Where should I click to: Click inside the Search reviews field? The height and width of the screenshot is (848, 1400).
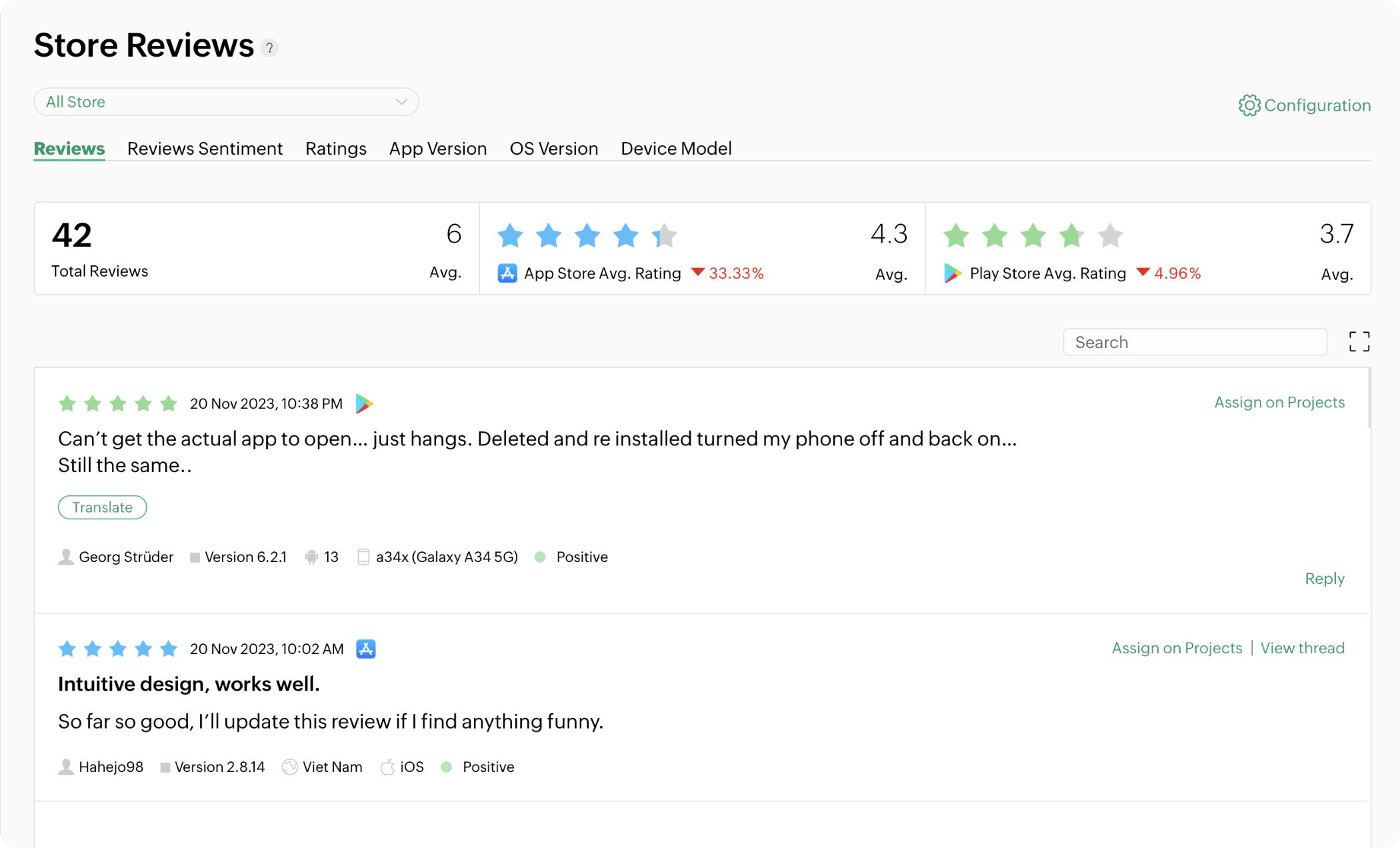point(1195,341)
